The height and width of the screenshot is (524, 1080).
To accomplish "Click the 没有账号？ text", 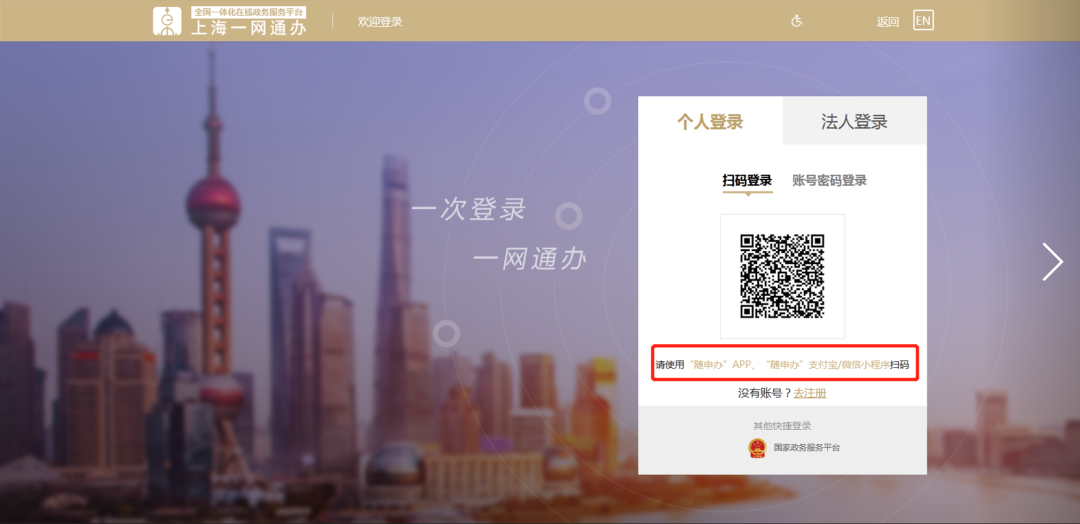I will tap(765, 393).
